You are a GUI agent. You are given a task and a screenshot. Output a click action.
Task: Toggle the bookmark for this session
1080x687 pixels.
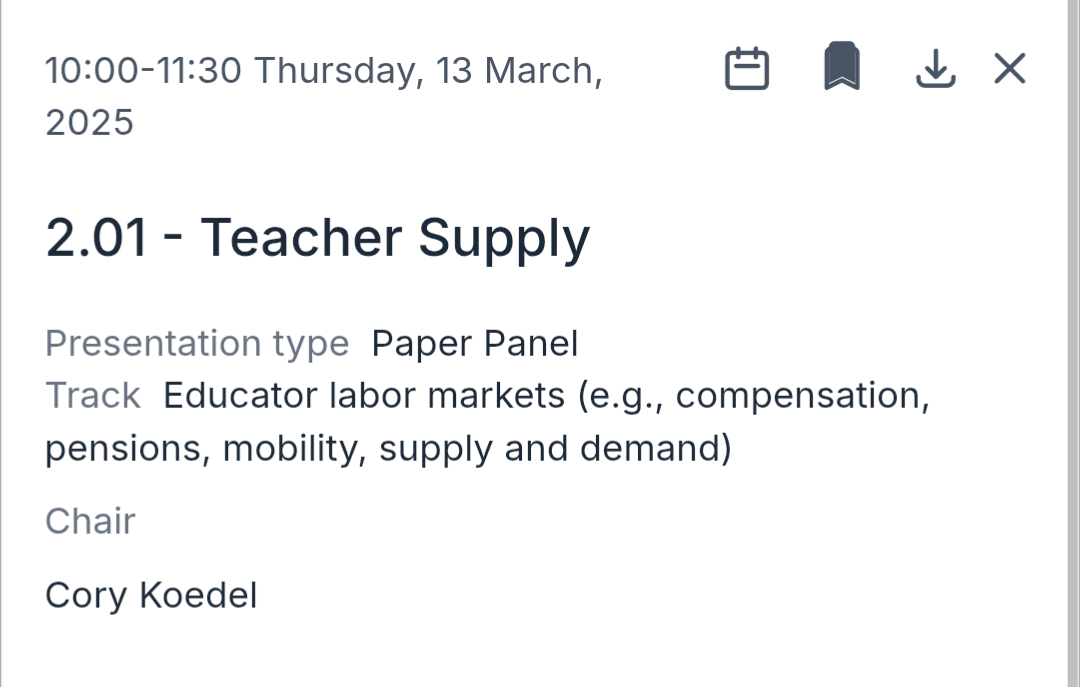[x=842, y=68]
